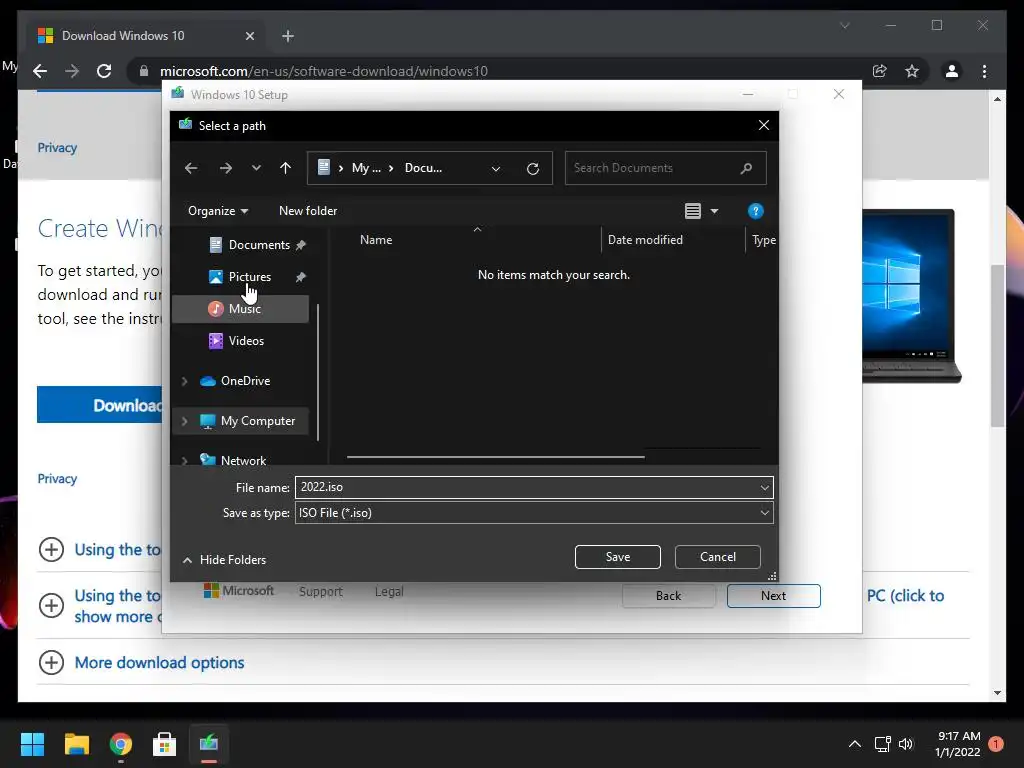Click Windows Setup taskbar icon
1024x768 pixels.
(209, 744)
